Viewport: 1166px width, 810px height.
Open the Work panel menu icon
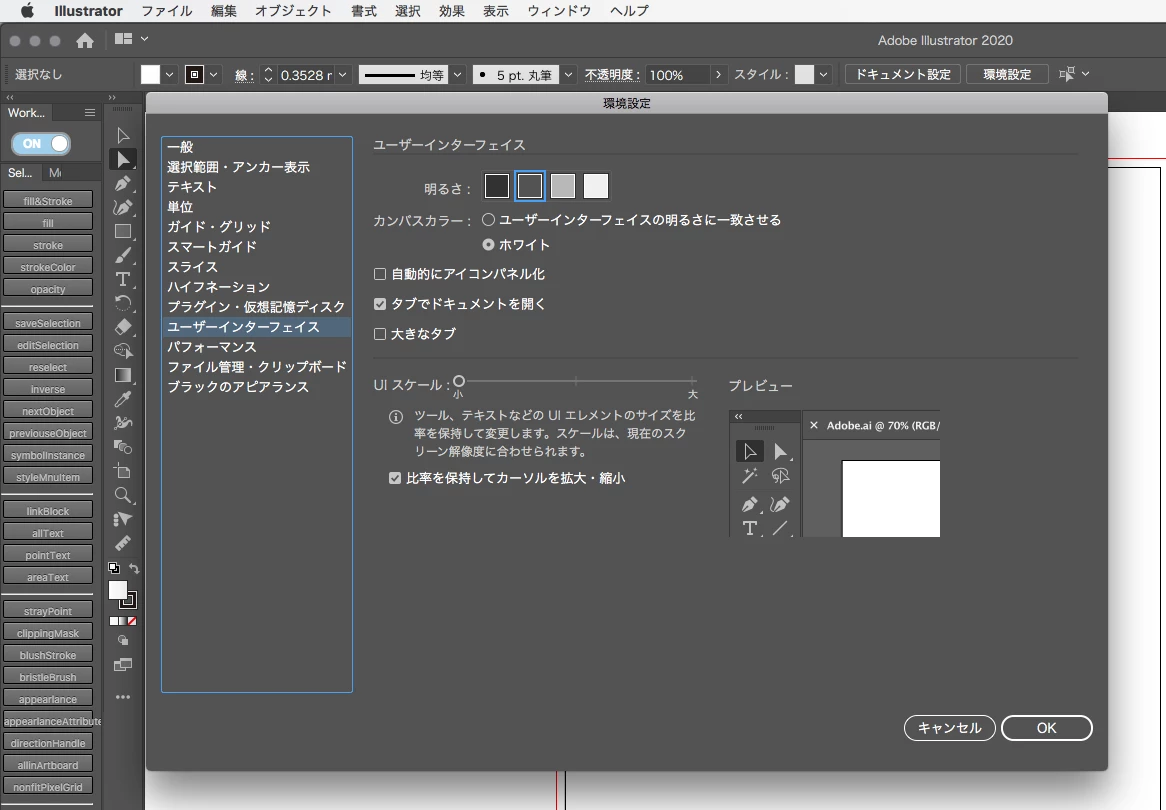[x=90, y=113]
